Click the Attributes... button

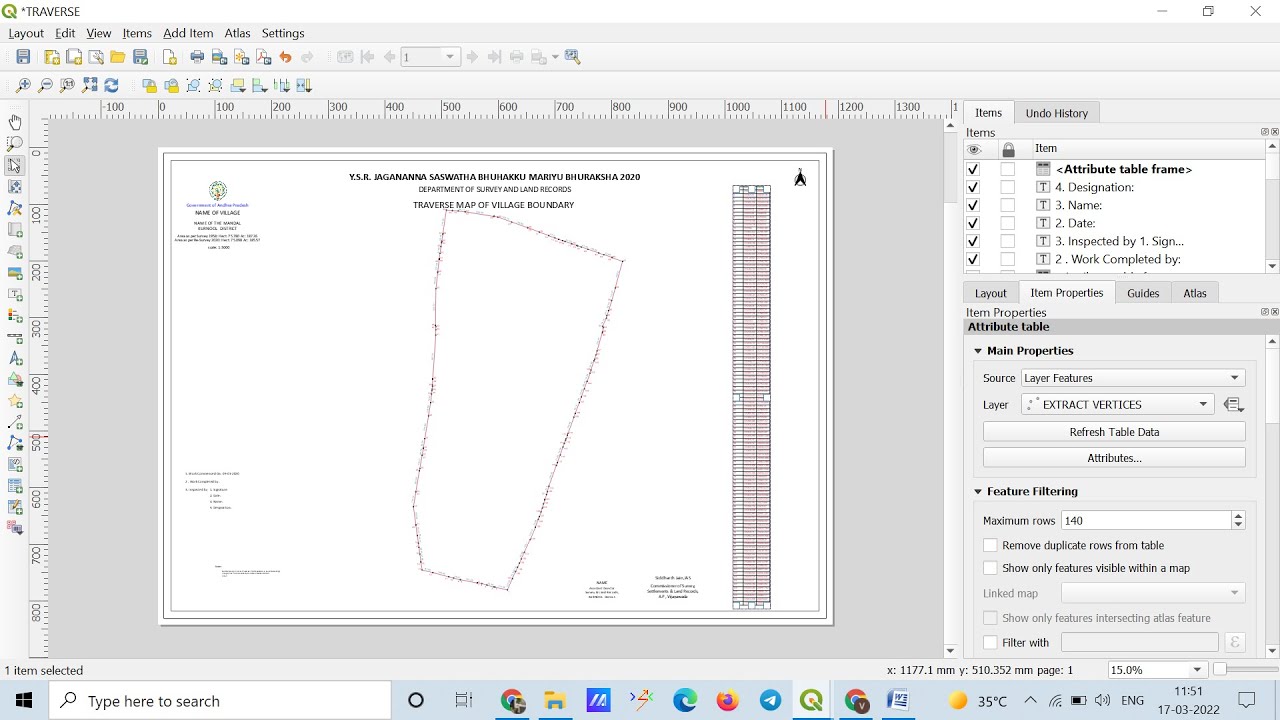coord(1114,458)
